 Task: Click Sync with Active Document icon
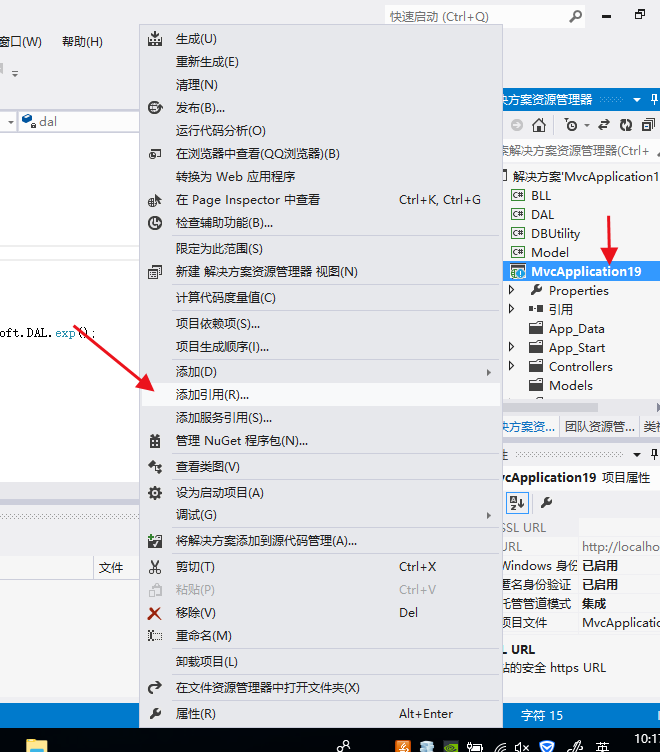point(604,125)
